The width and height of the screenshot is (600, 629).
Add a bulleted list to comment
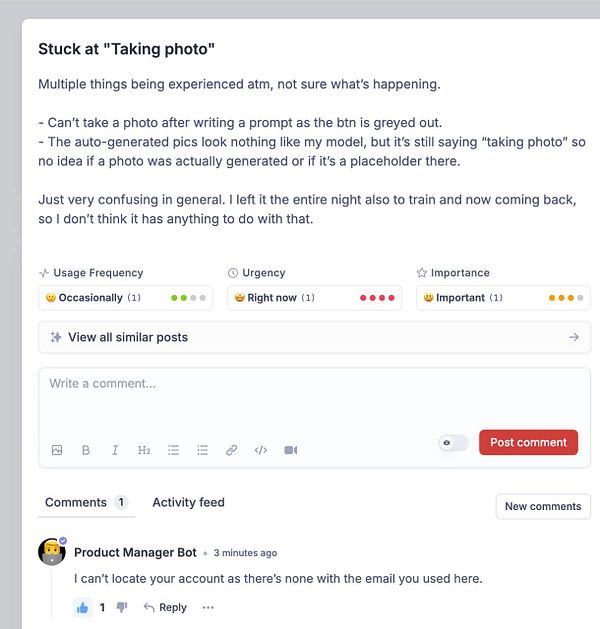click(x=173, y=450)
